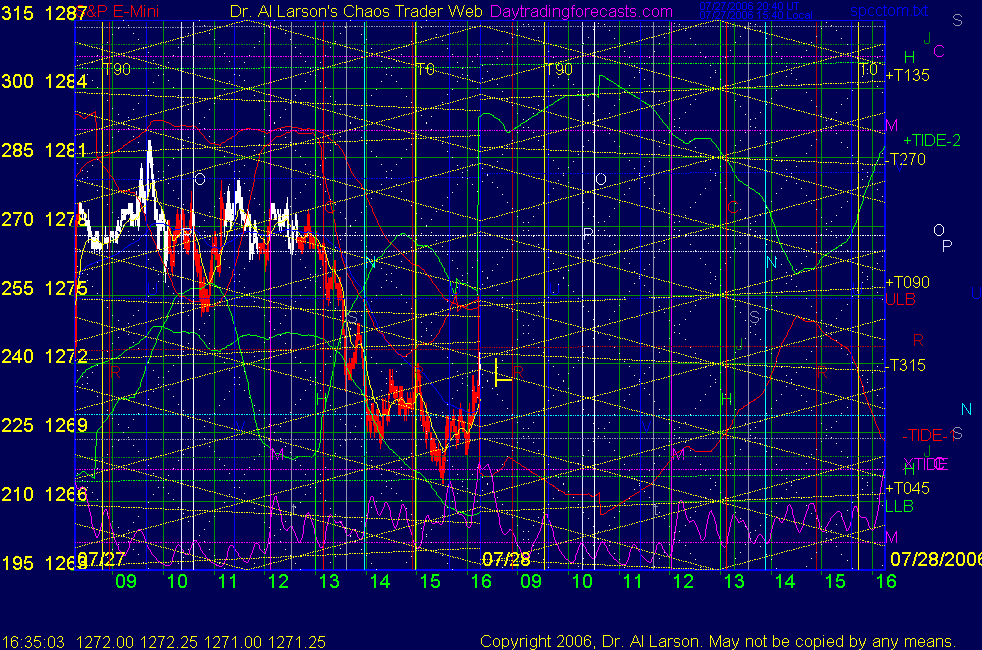
Task: Click the -T315 line label
Action: [x=906, y=365]
